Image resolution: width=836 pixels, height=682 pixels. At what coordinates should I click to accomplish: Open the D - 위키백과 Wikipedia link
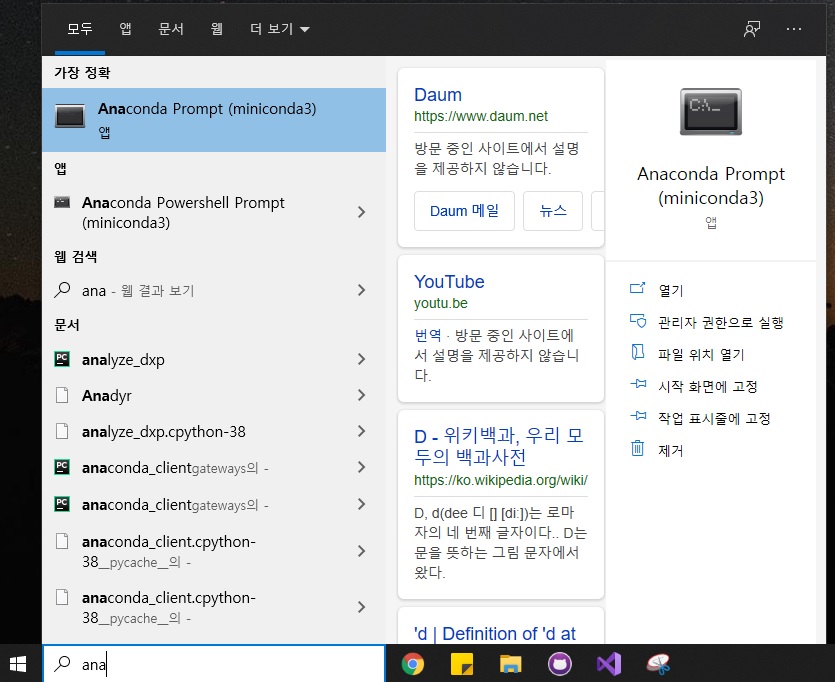[499, 446]
